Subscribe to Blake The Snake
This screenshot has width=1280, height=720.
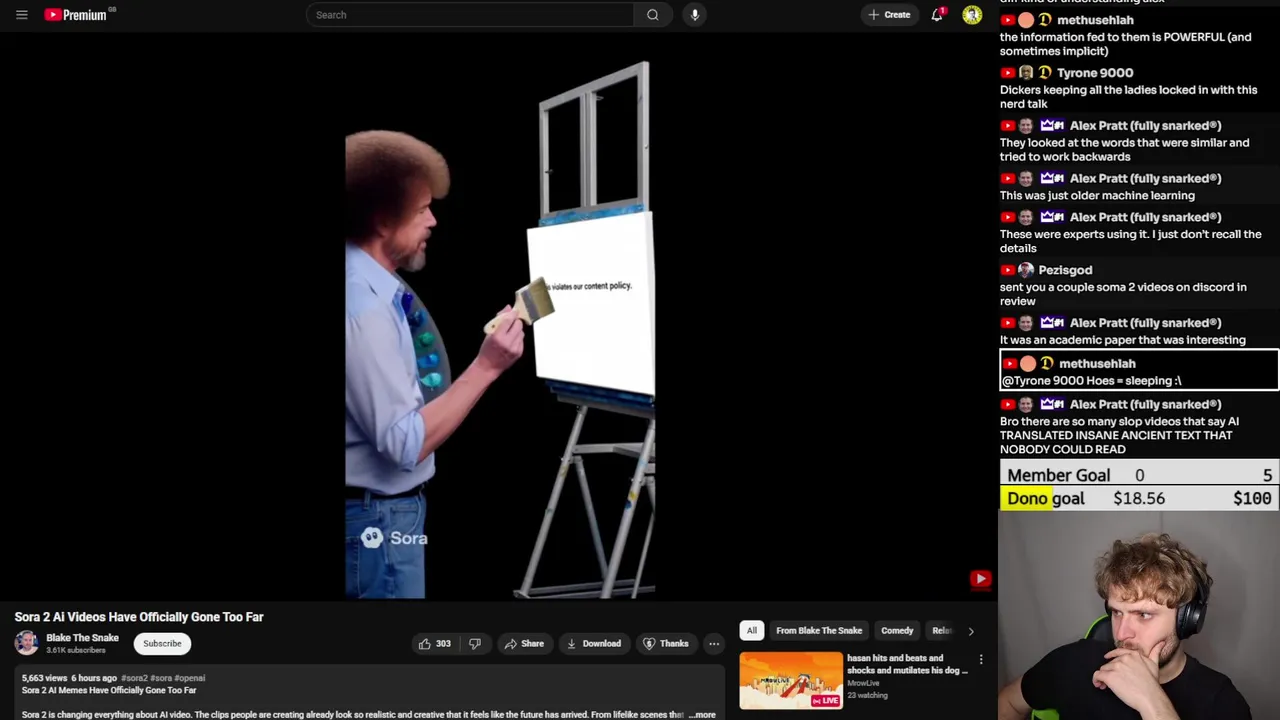(162, 644)
